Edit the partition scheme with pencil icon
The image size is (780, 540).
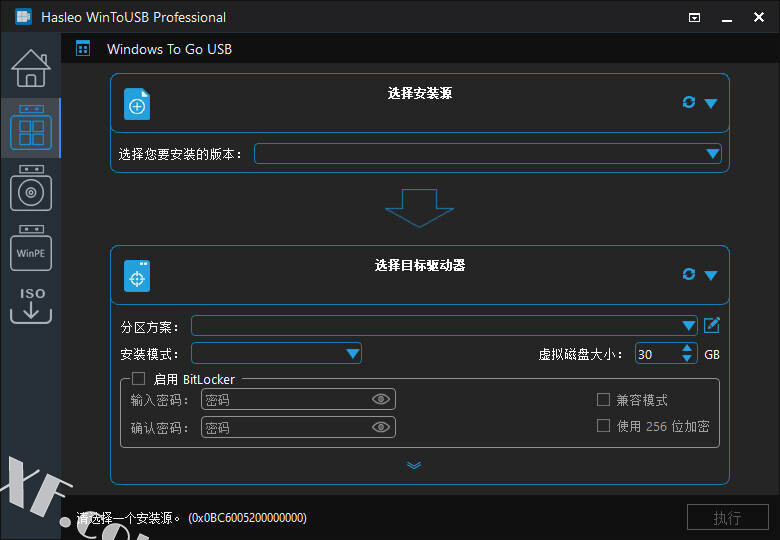point(712,325)
